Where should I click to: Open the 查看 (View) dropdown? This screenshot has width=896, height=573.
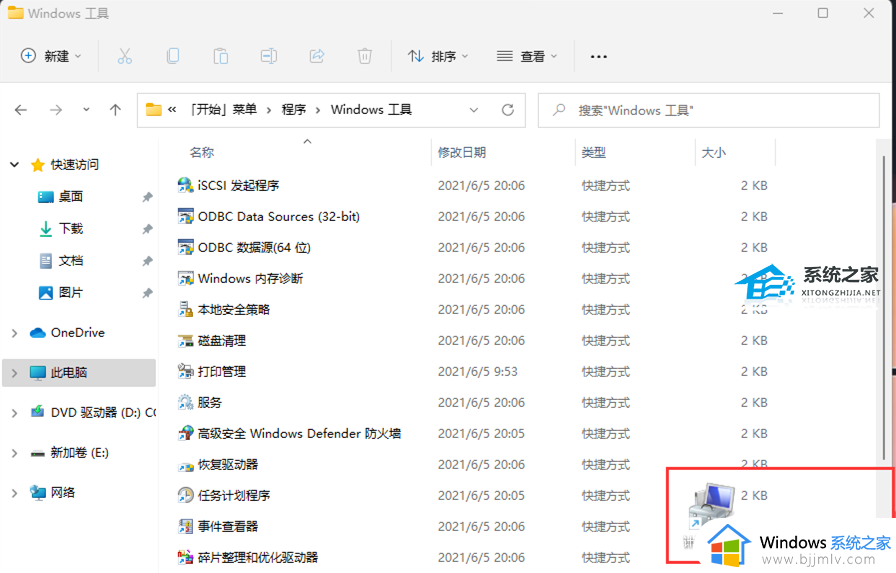[x=527, y=56]
